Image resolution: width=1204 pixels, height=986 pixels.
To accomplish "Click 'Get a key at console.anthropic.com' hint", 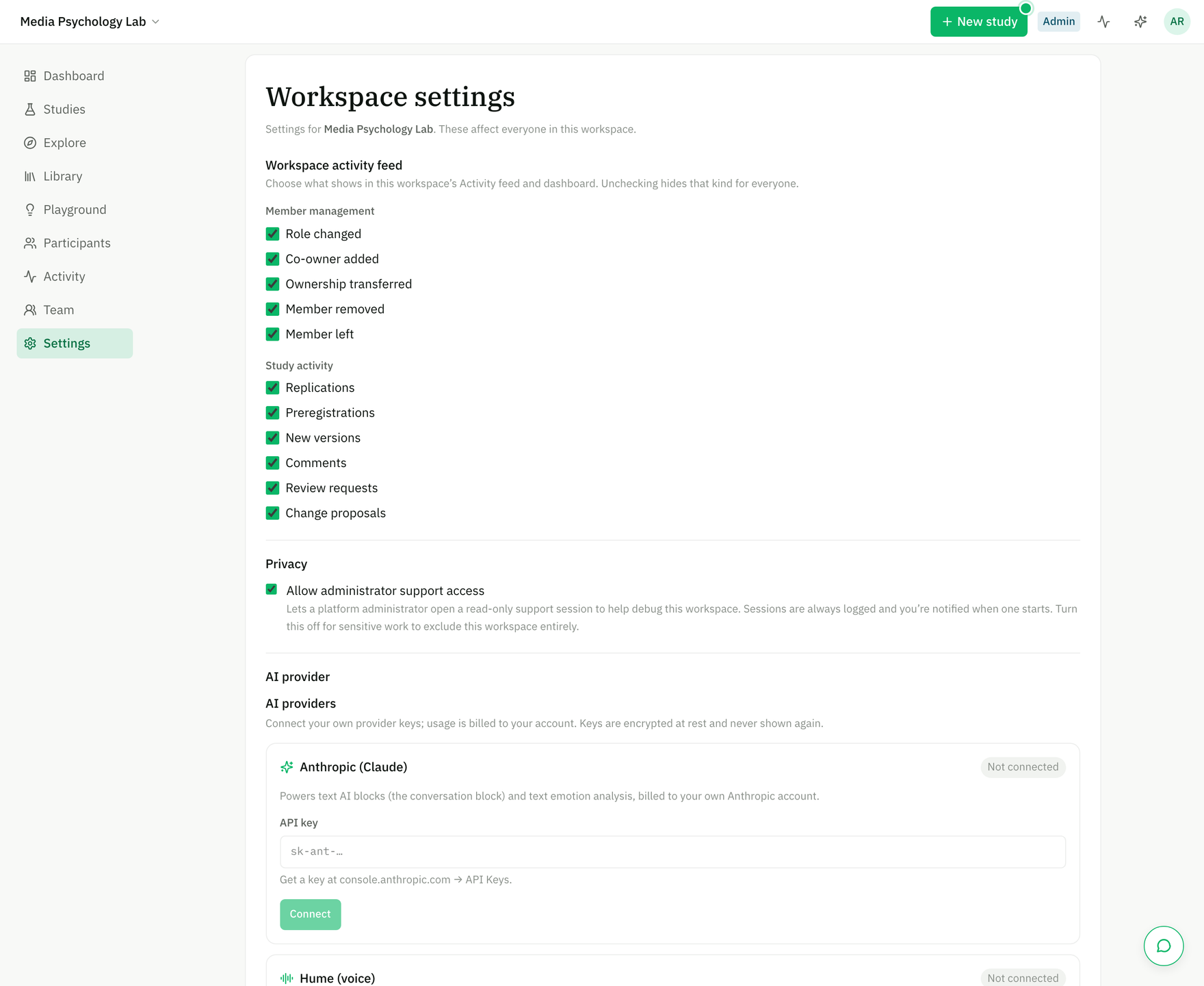I will pos(395,880).
